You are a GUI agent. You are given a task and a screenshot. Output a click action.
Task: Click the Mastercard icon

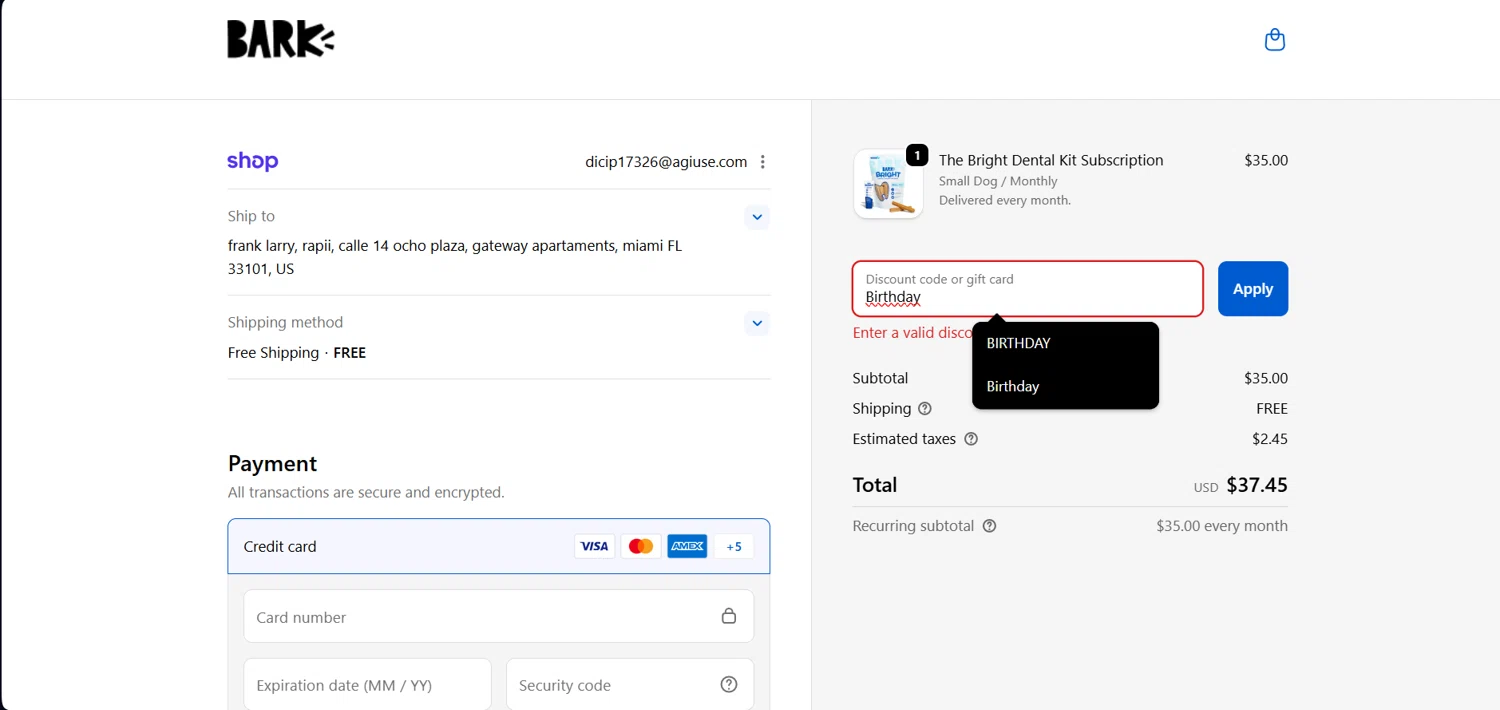[x=641, y=546]
